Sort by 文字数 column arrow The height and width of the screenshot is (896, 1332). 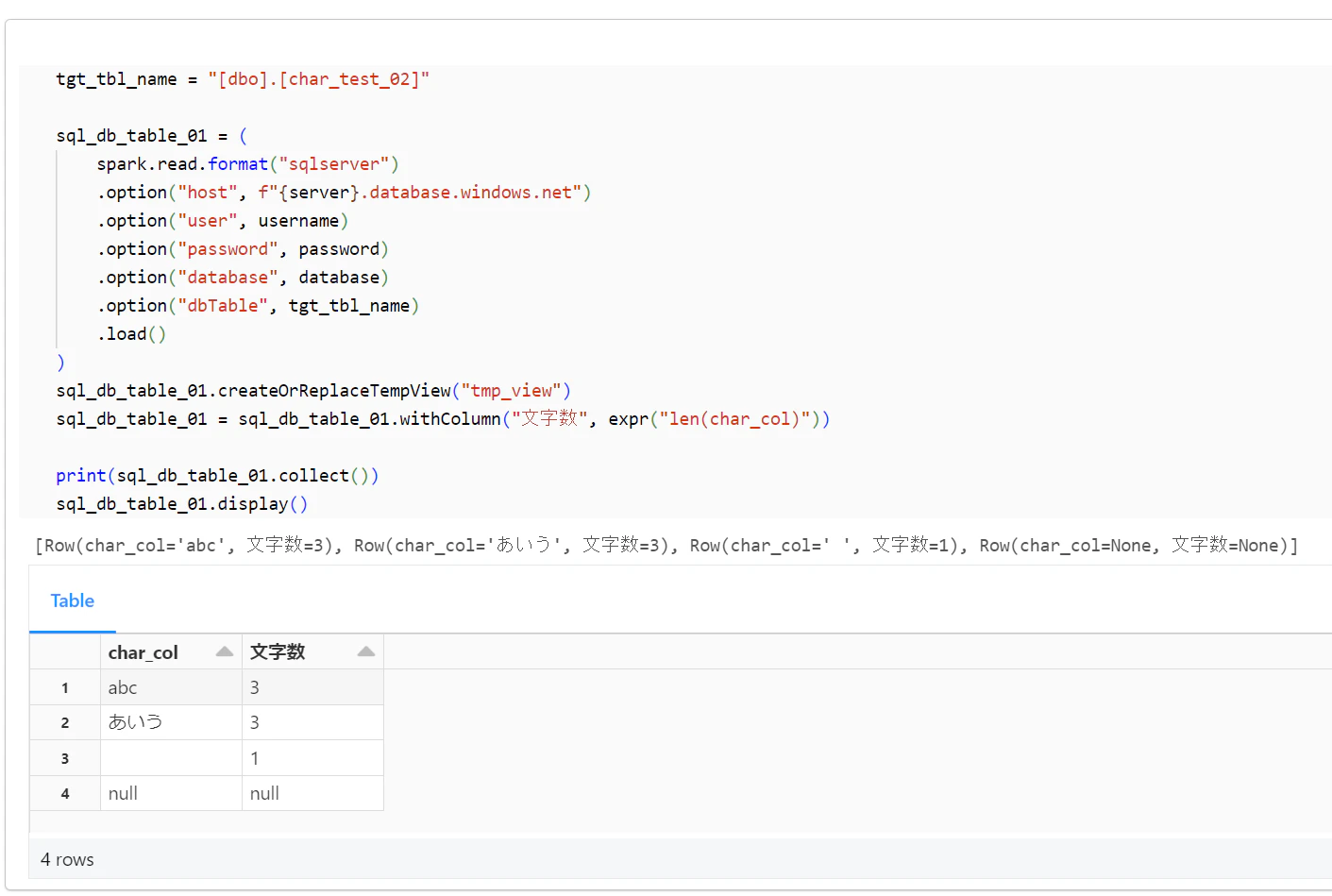coord(366,651)
